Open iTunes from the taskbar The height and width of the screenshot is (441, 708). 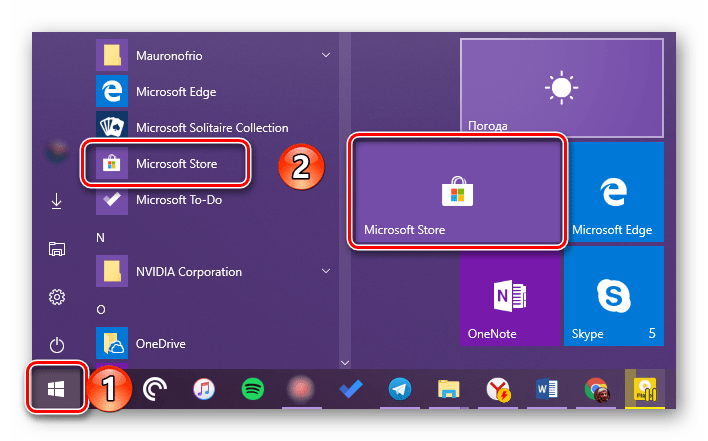[204, 389]
